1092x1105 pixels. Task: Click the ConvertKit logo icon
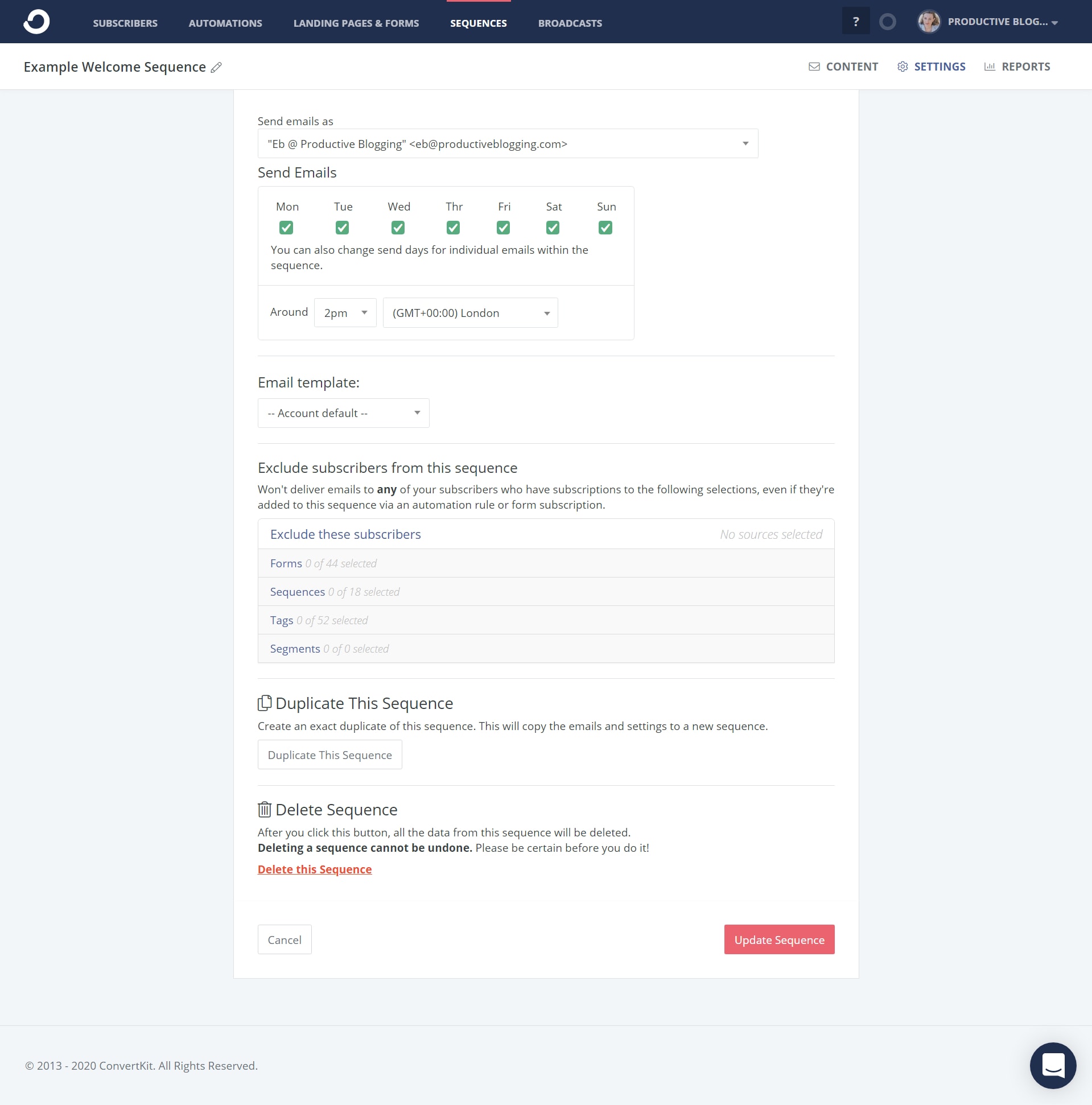(36, 22)
